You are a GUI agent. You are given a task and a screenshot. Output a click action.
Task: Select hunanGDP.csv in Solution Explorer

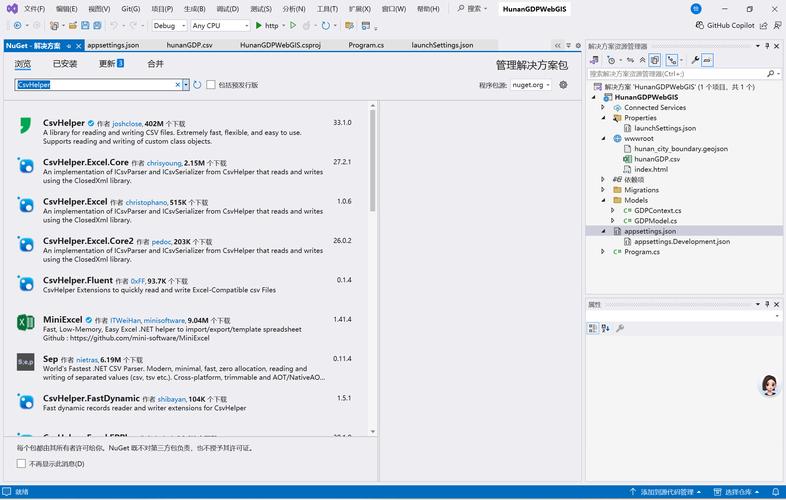pos(656,159)
